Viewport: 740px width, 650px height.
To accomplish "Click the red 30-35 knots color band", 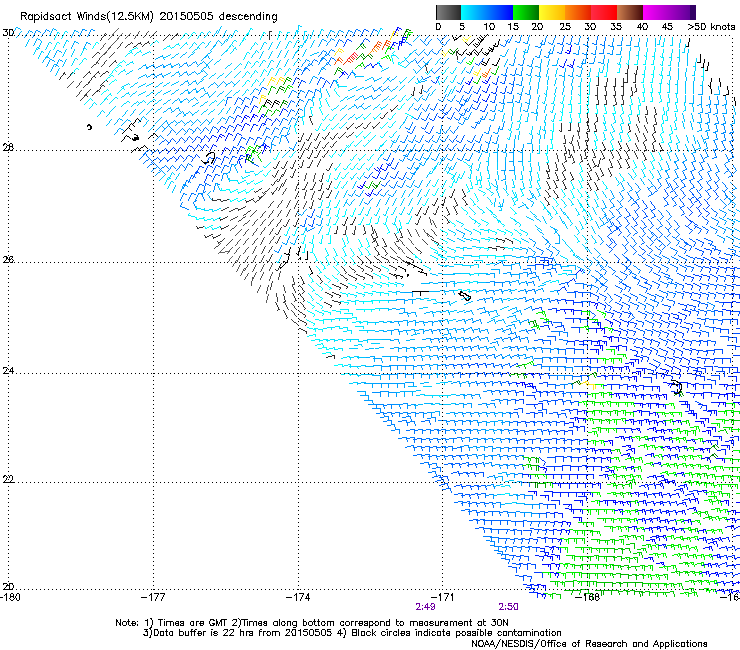I will [x=604, y=12].
